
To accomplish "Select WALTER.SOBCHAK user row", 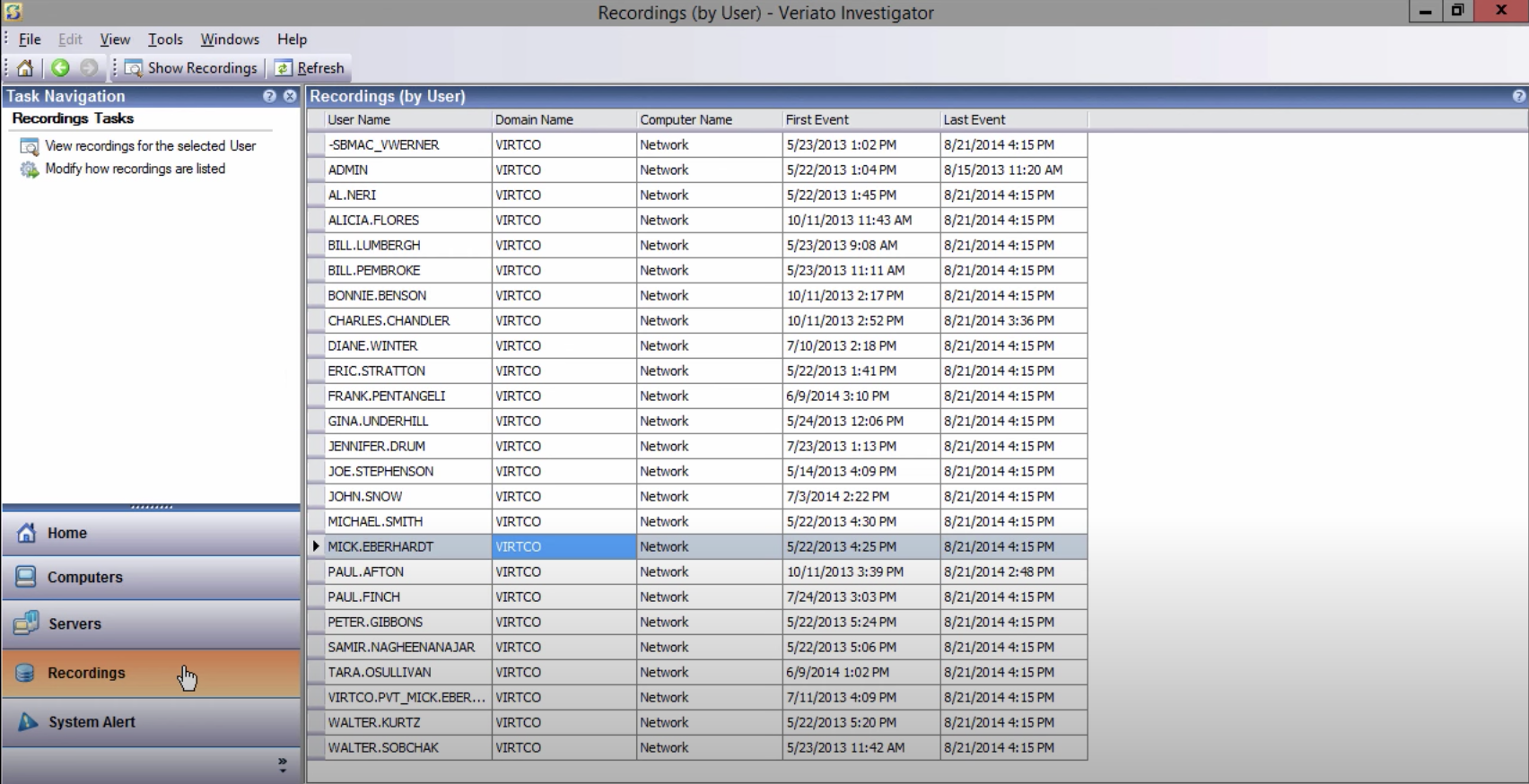I will click(x=697, y=747).
